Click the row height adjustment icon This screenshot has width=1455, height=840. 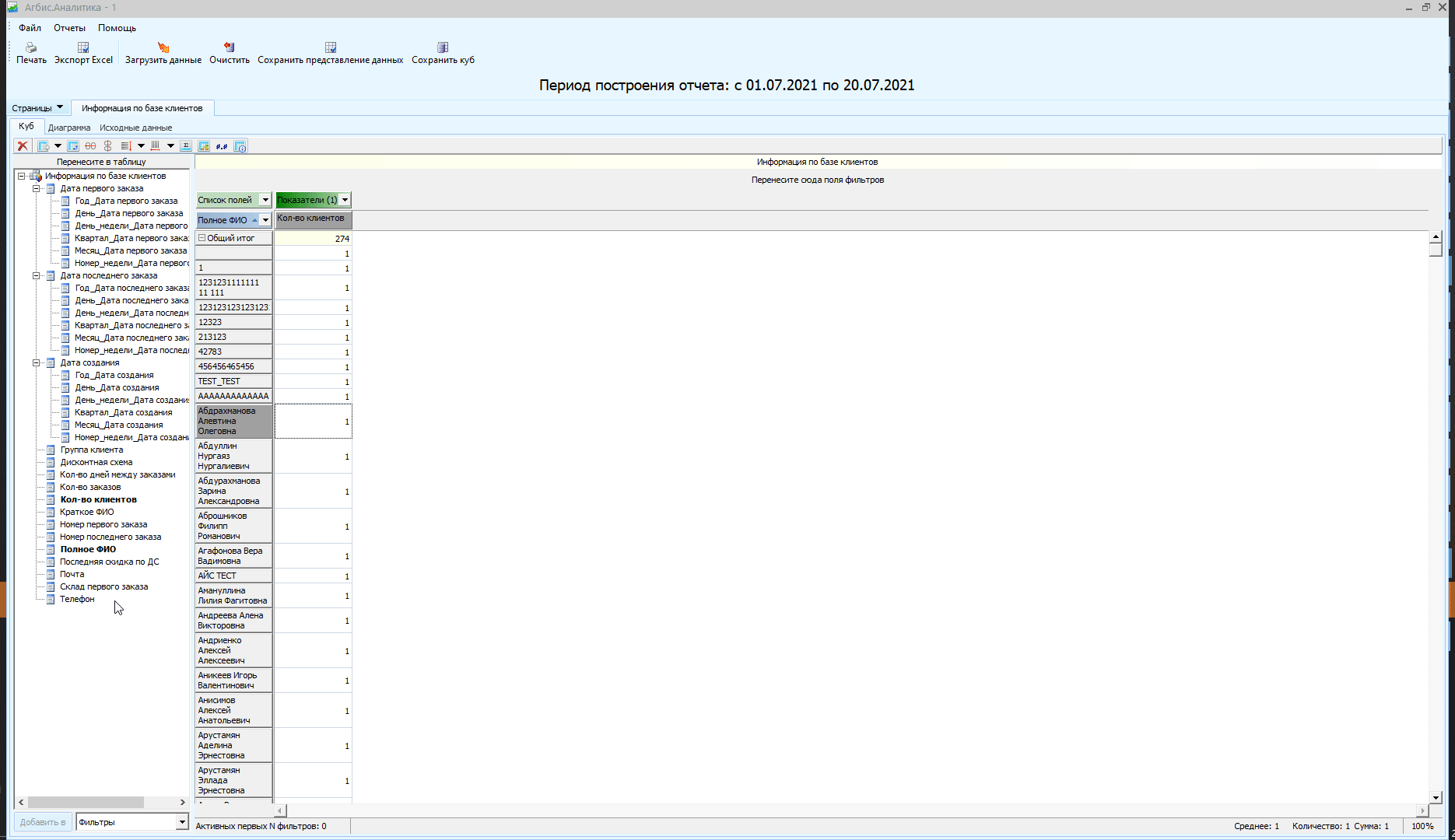[126, 146]
